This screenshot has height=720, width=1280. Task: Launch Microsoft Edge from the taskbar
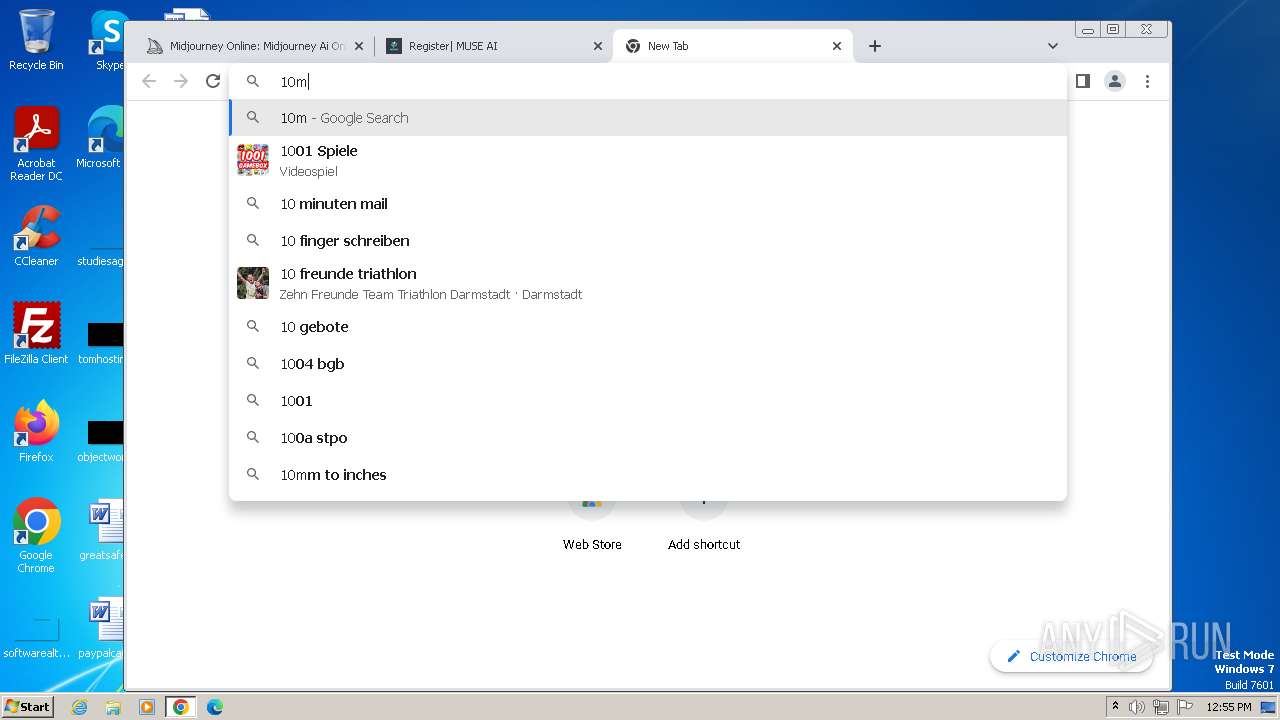click(215, 707)
